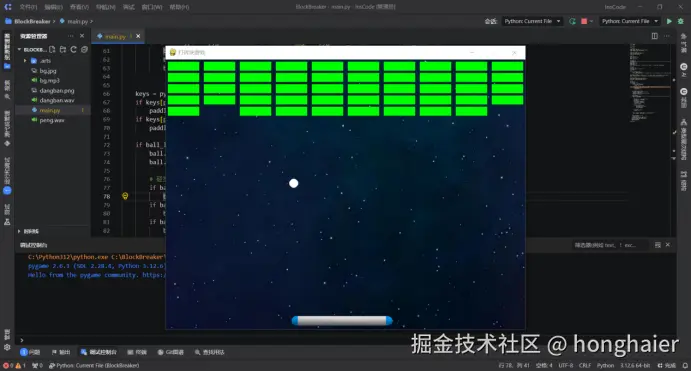Switch to the Git bottom panel tab
Viewport: 692px width, 371px height.
coord(171,352)
